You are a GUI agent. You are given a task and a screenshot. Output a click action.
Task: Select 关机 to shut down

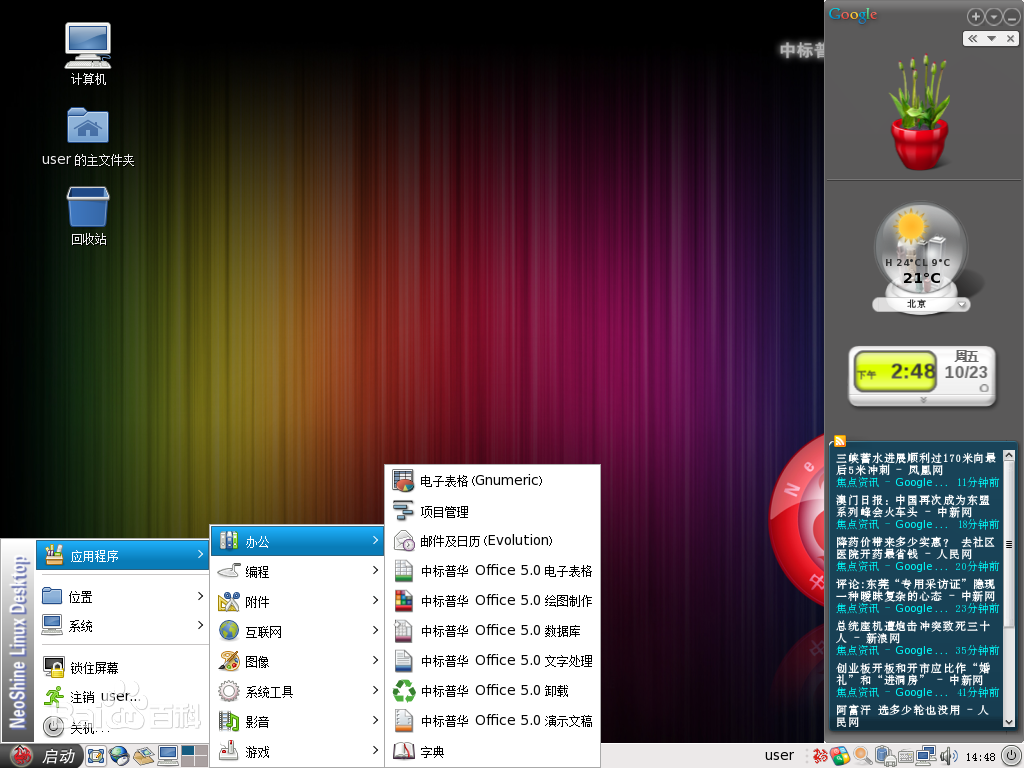[122, 727]
